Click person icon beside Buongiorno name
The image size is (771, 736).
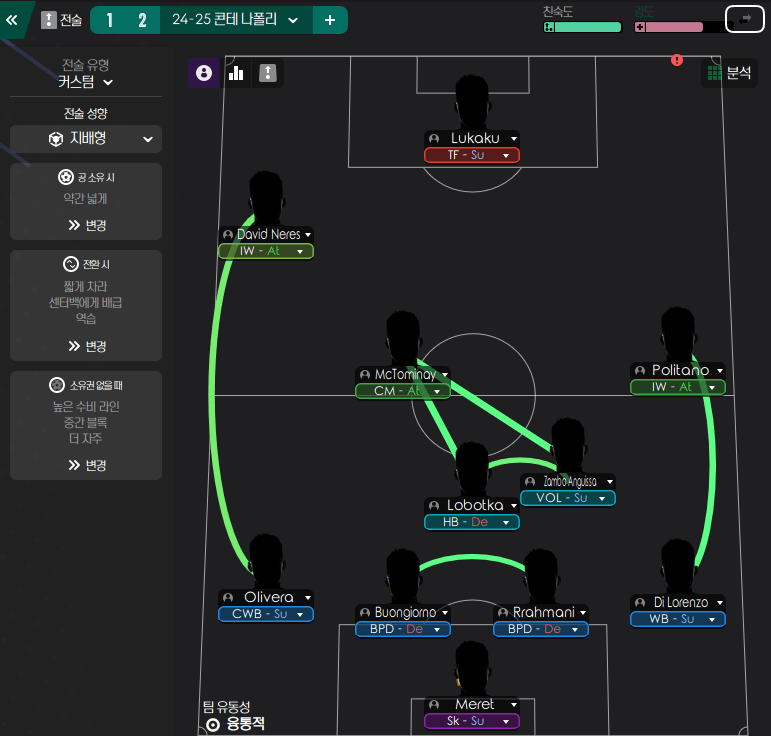pyautogui.click(x=365, y=613)
